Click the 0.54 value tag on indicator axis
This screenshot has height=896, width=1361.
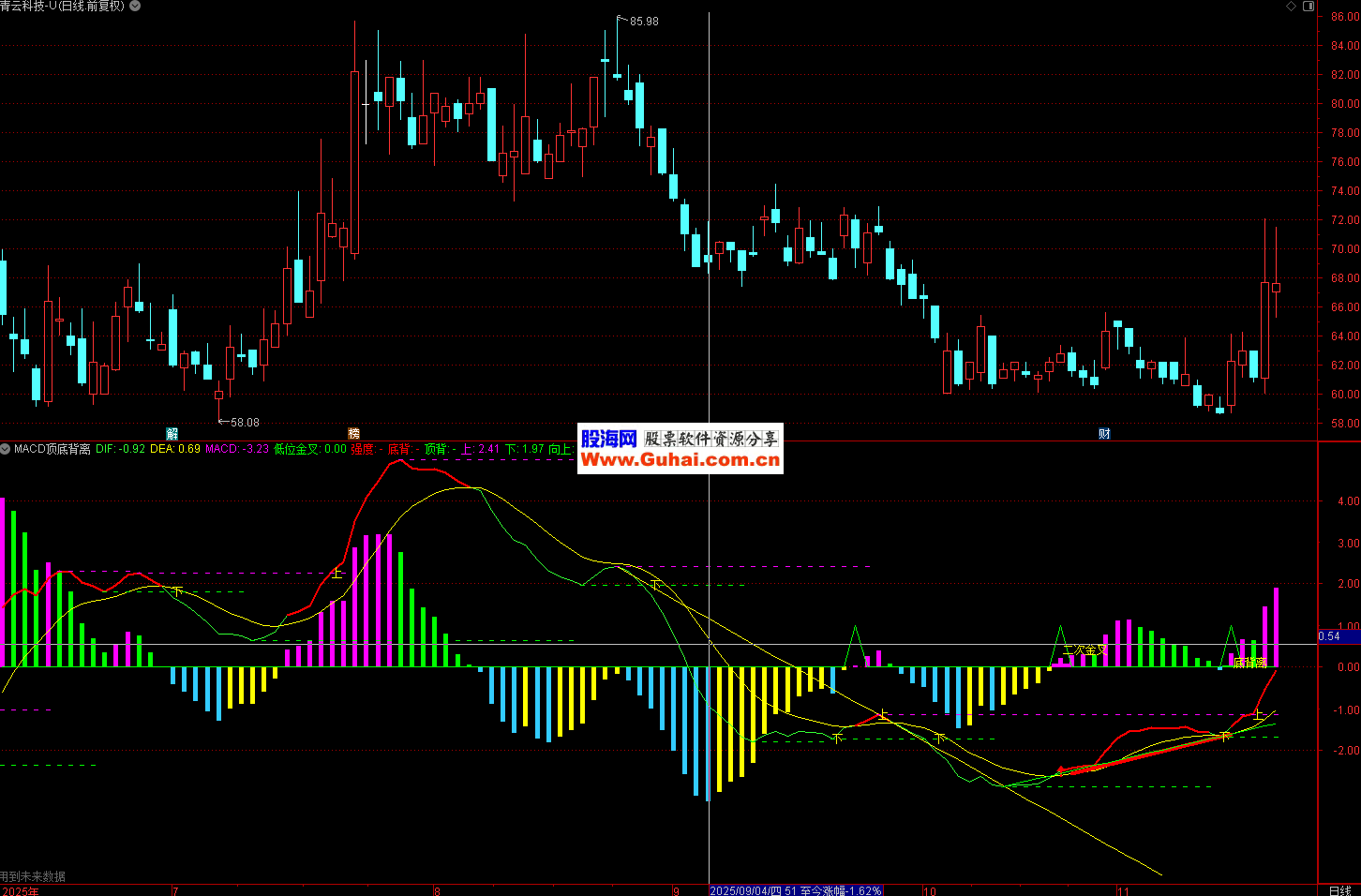1330,636
